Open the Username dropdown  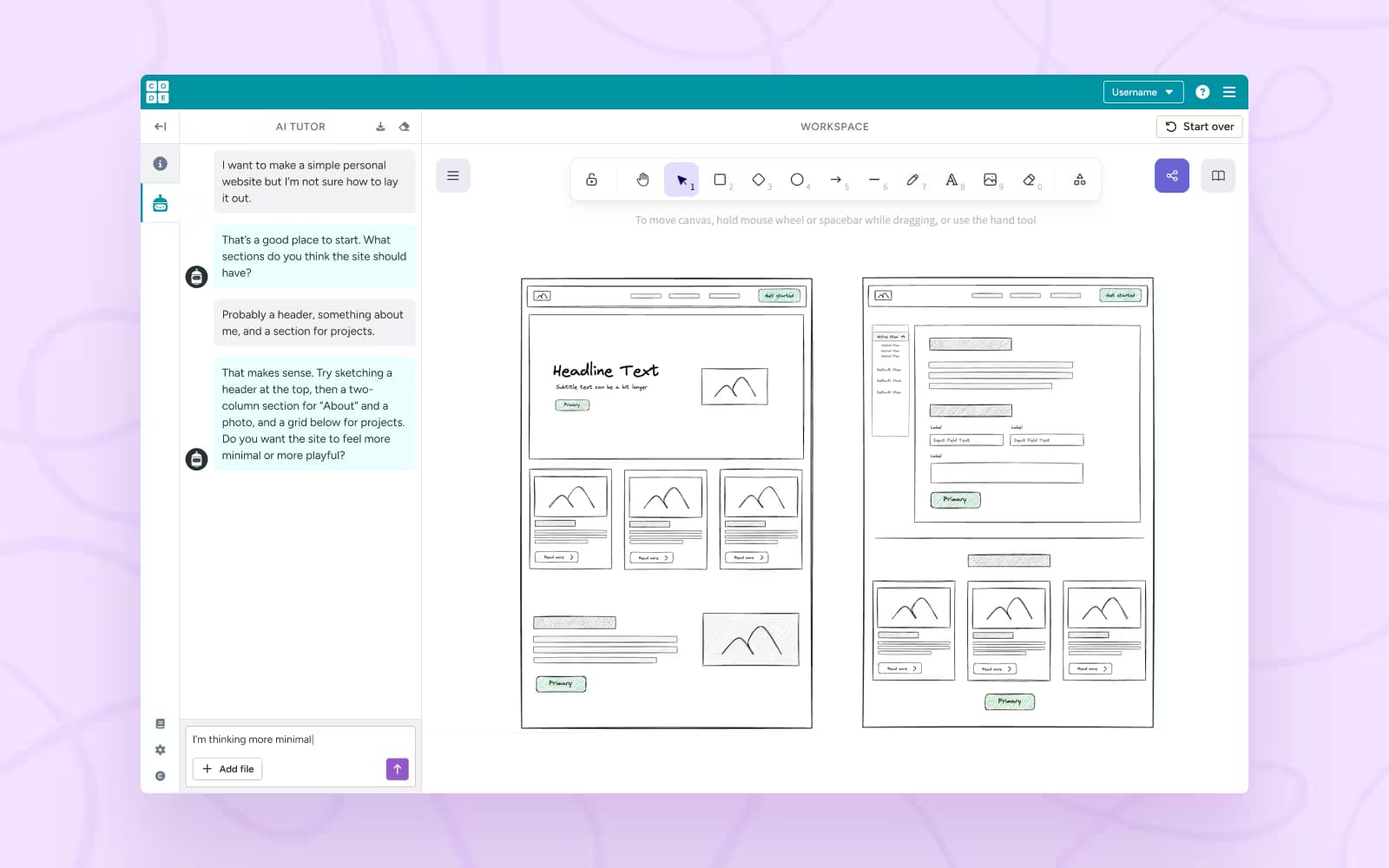(1142, 92)
